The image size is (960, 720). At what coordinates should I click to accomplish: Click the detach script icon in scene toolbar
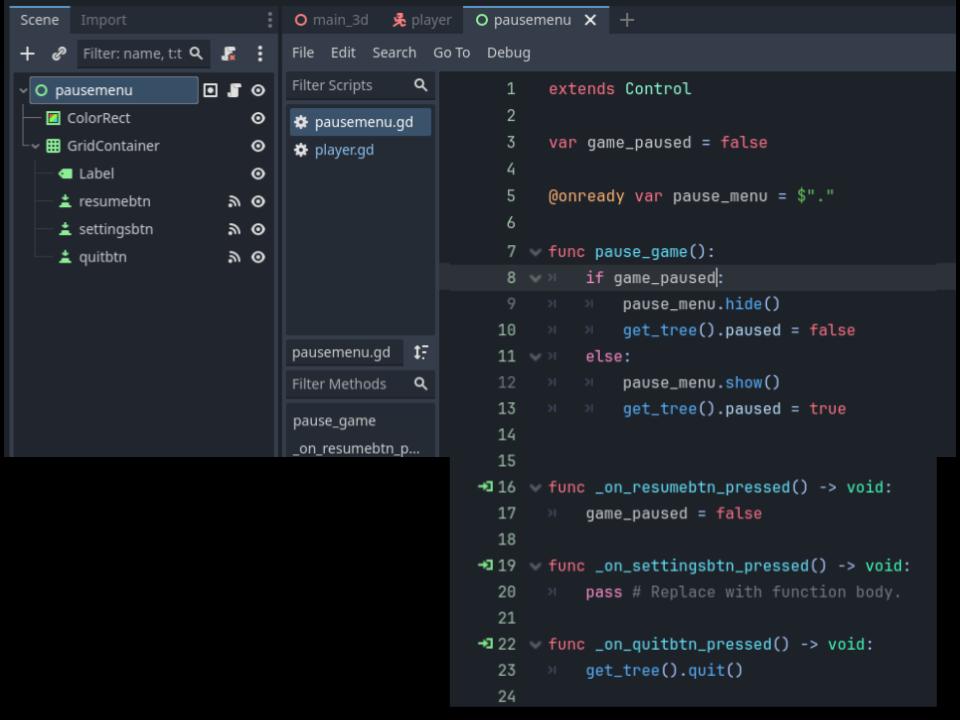pyautogui.click(x=229, y=54)
